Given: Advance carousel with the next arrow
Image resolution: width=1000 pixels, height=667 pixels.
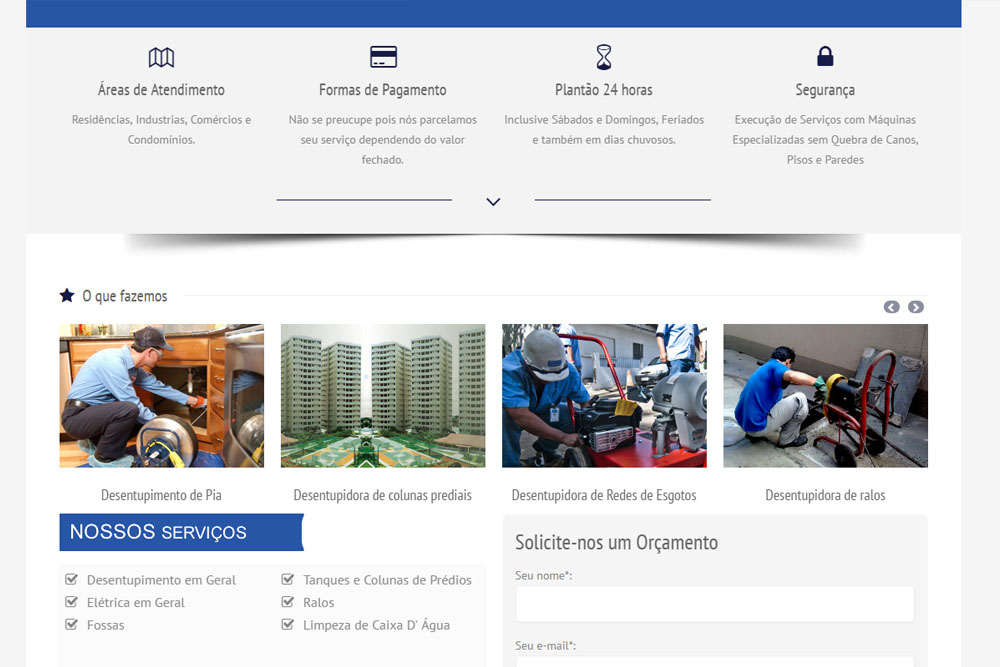Looking at the screenshot, I should pos(916,307).
